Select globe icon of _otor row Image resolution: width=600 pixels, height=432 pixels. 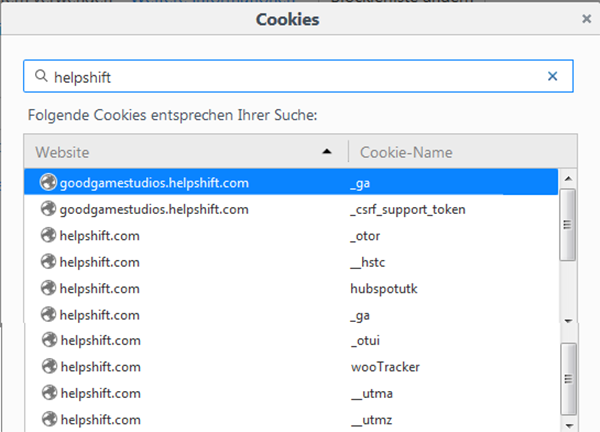coord(48,235)
